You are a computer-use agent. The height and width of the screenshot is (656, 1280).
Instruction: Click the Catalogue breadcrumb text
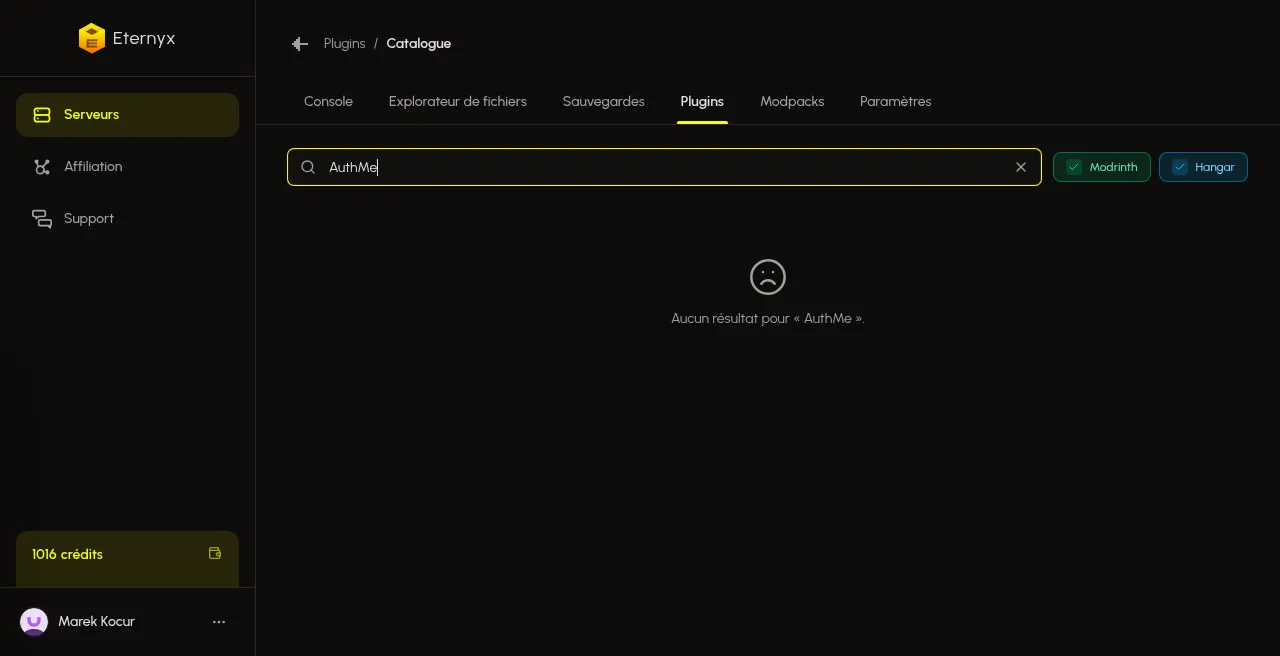click(418, 44)
